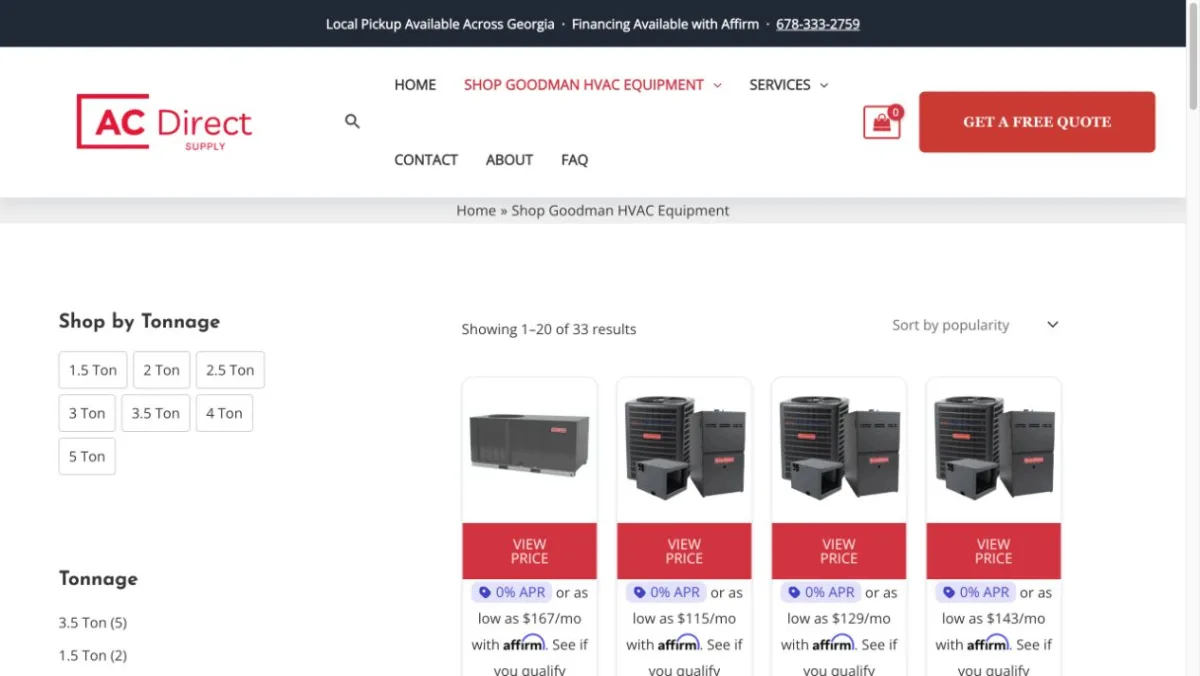View price of $115/mo product

684,551
